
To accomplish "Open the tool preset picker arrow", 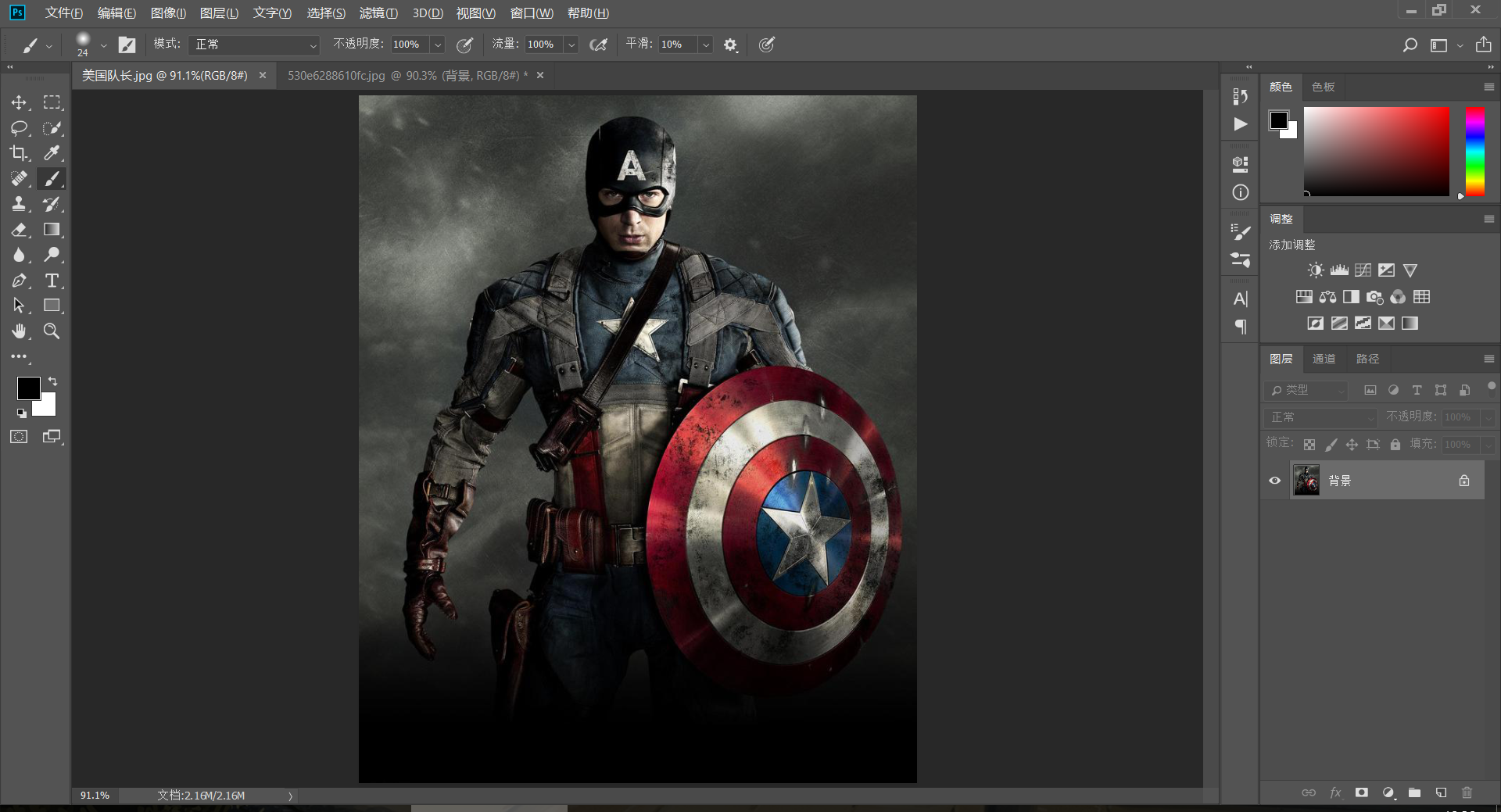I will 49,46.
